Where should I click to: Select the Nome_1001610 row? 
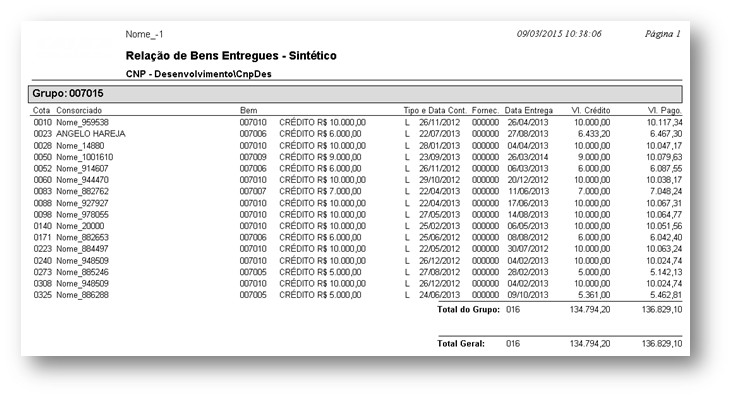pyautogui.click(x=357, y=157)
